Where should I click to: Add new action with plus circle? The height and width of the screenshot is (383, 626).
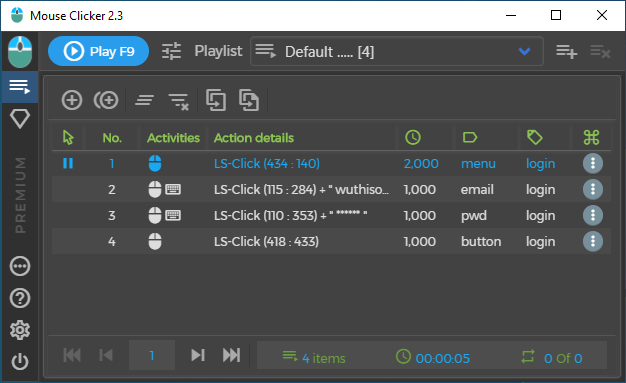point(72,100)
